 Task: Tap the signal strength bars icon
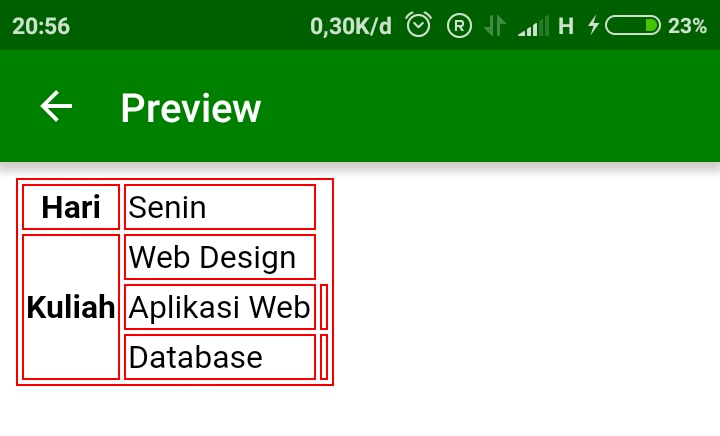[533, 26]
